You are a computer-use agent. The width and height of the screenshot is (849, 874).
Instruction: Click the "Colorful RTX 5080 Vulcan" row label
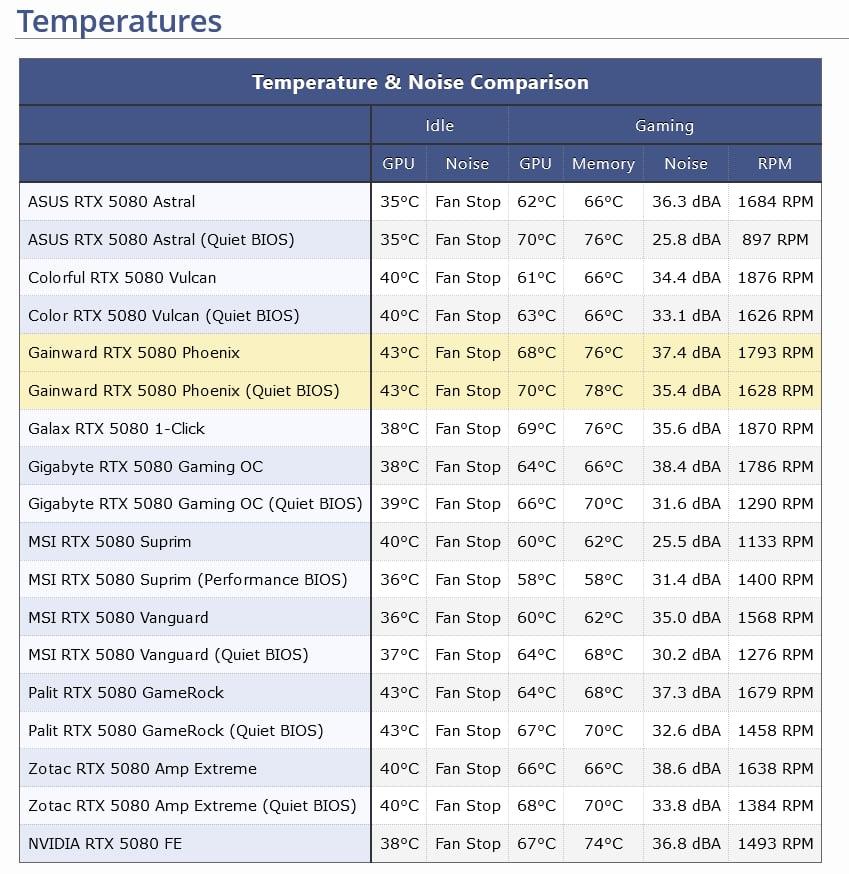(x=122, y=278)
